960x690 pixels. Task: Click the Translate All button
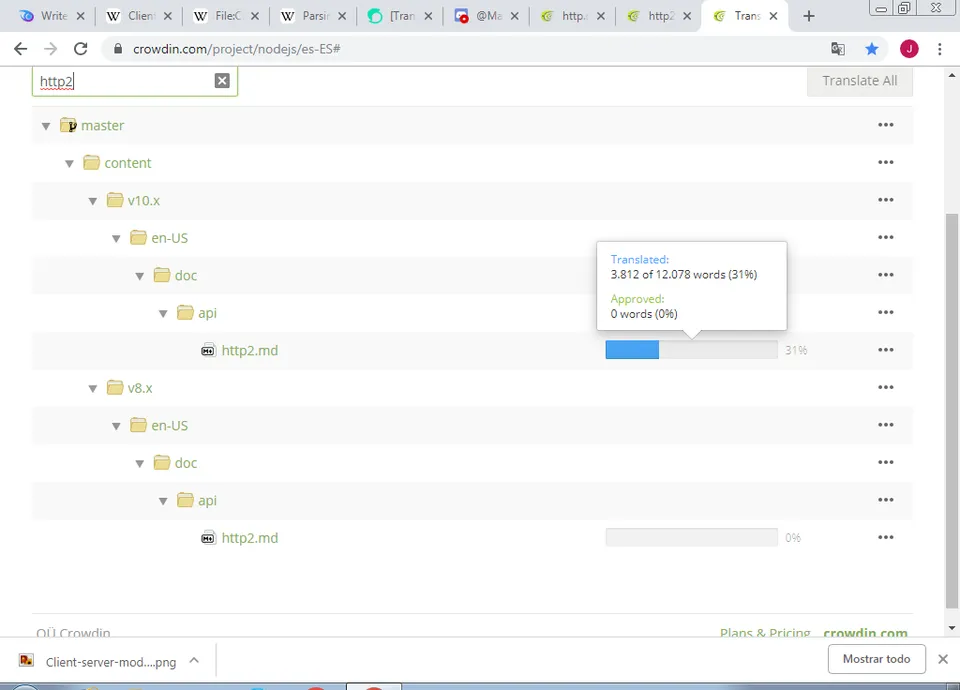pos(860,81)
